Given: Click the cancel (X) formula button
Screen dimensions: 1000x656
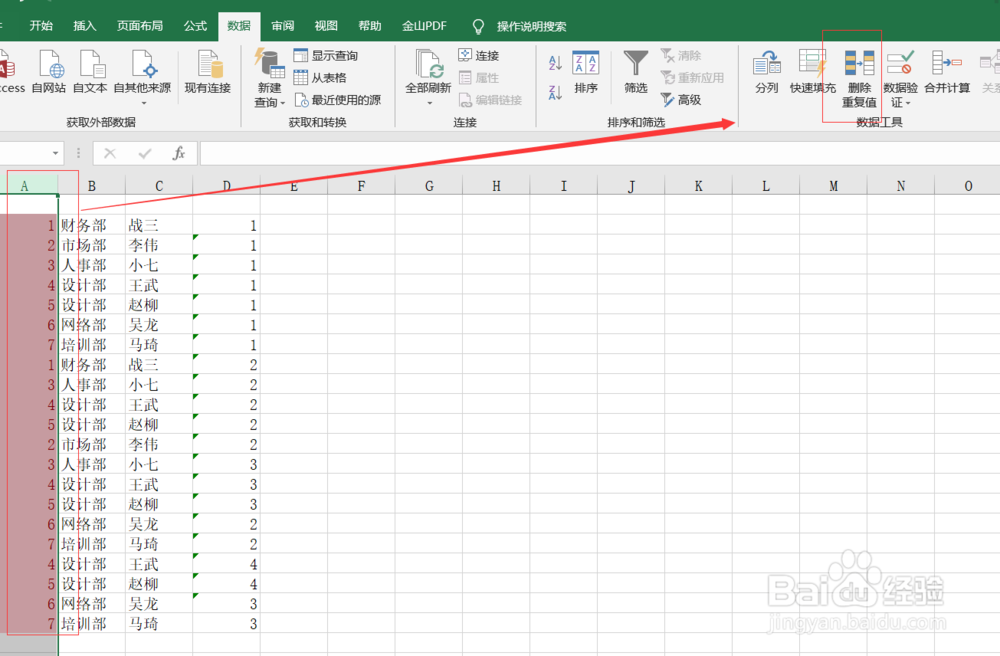Looking at the screenshot, I should (x=110, y=153).
